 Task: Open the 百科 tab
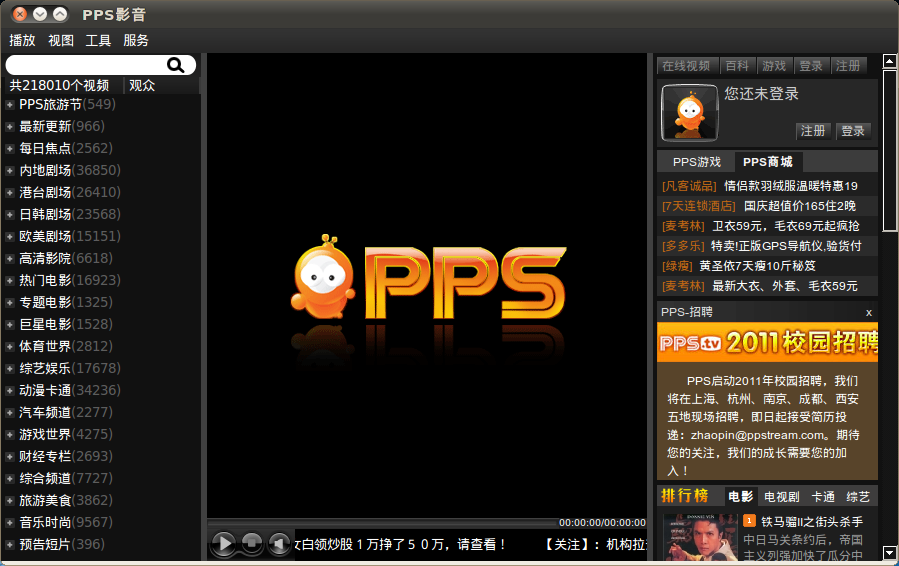[737, 66]
